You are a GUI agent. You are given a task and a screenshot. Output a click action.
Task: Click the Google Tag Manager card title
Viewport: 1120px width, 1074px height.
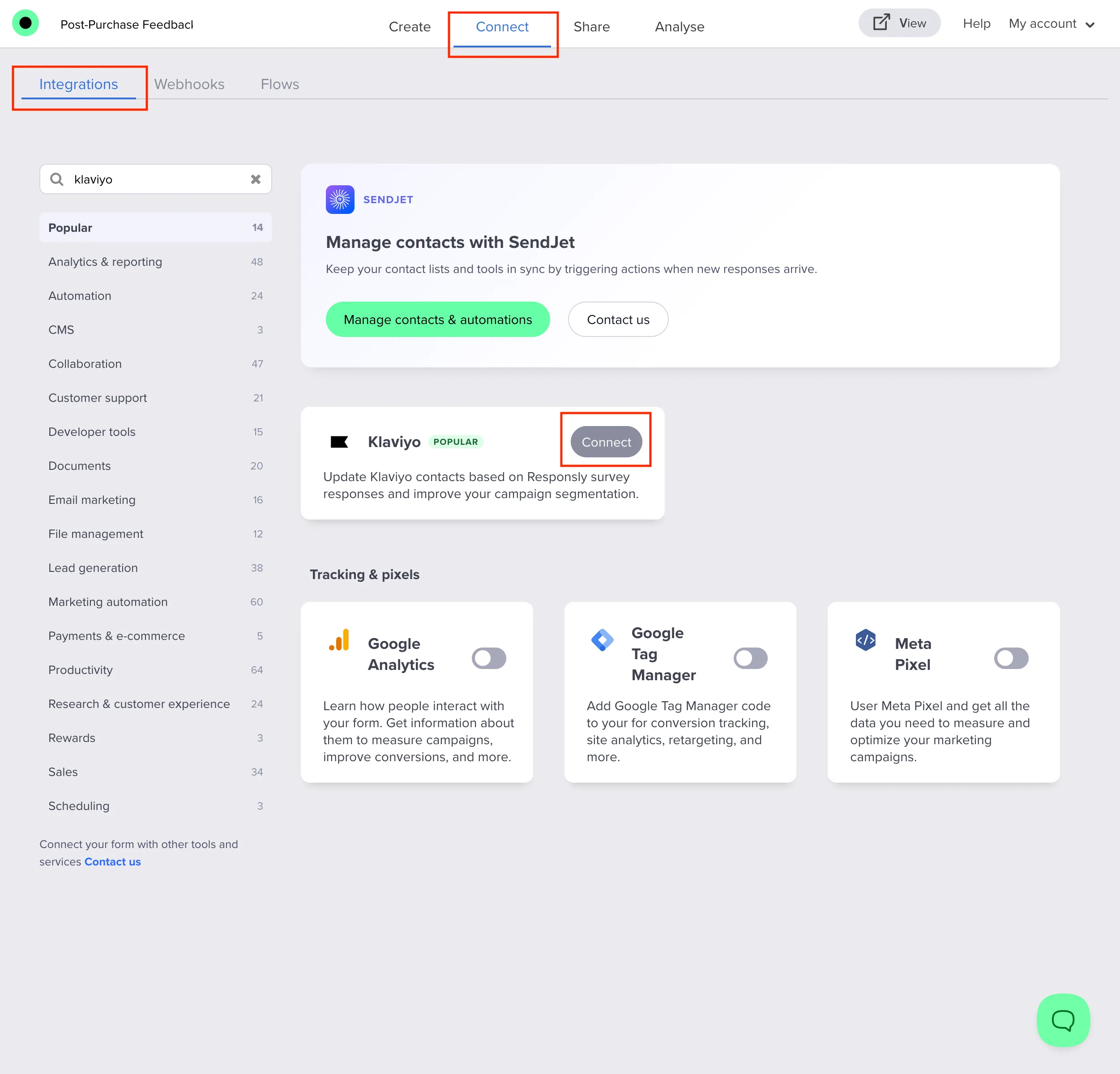click(x=663, y=654)
